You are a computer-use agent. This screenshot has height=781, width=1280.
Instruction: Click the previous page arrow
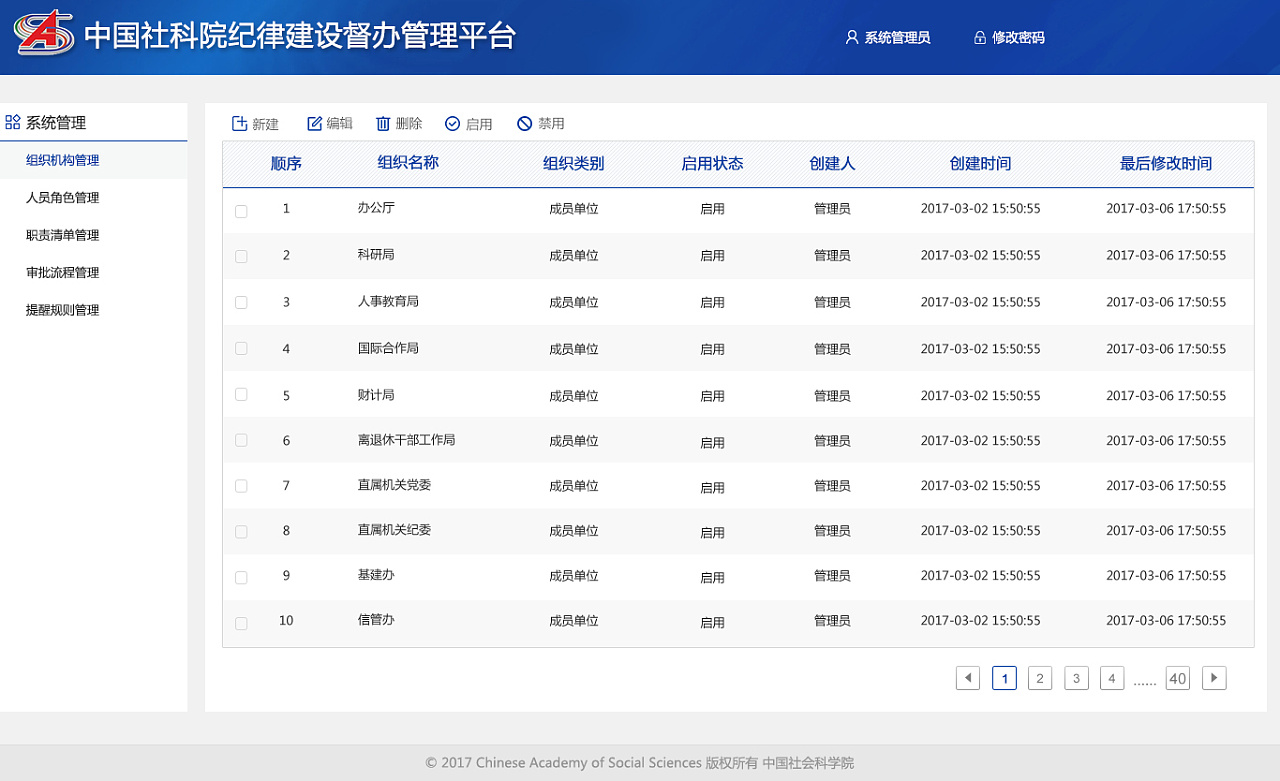click(967, 678)
